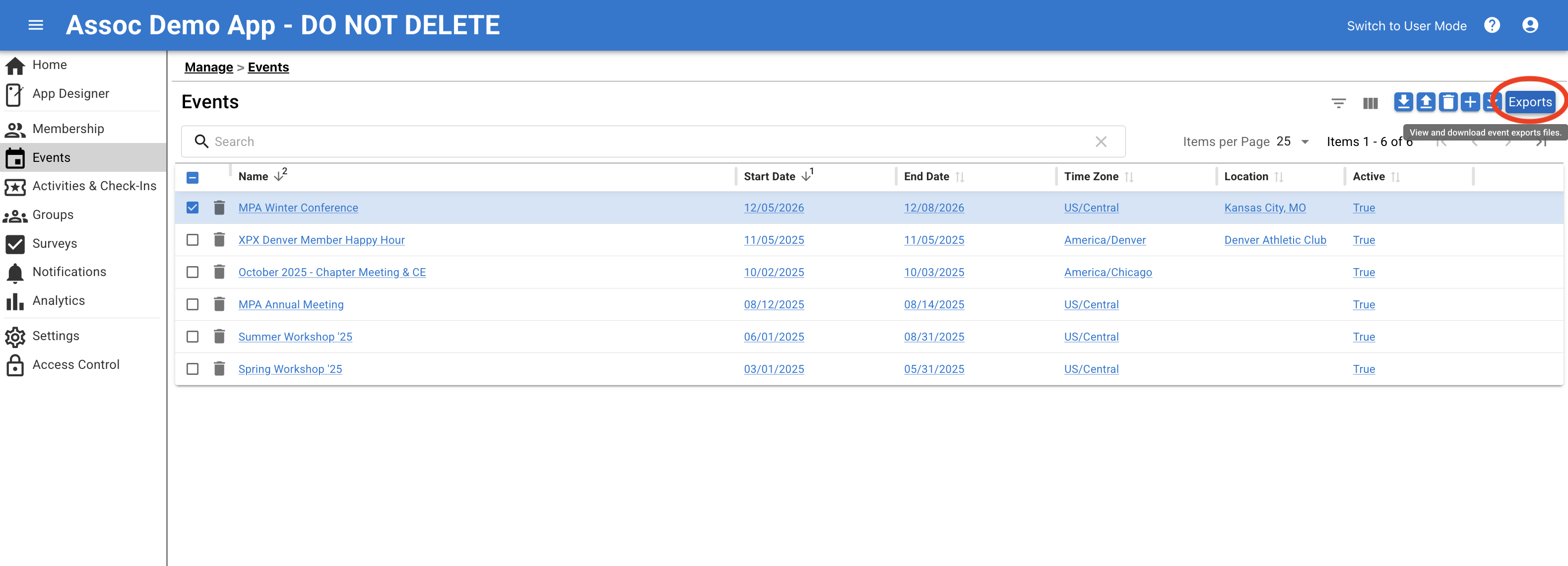The height and width of the screenshot is (566, 1568).
Task: Click the blue add event plus button
Action: click(1470, 102)
